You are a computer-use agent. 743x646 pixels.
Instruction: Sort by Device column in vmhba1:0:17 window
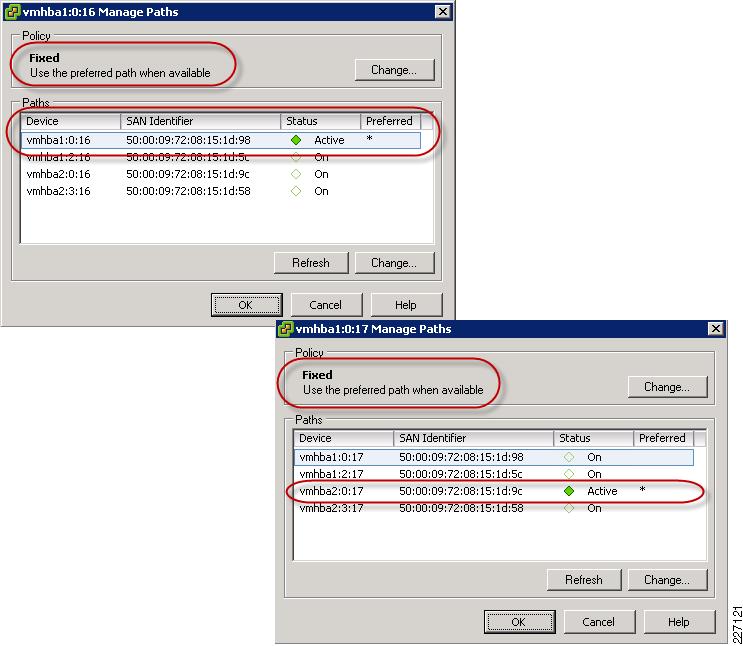point(344,438)
